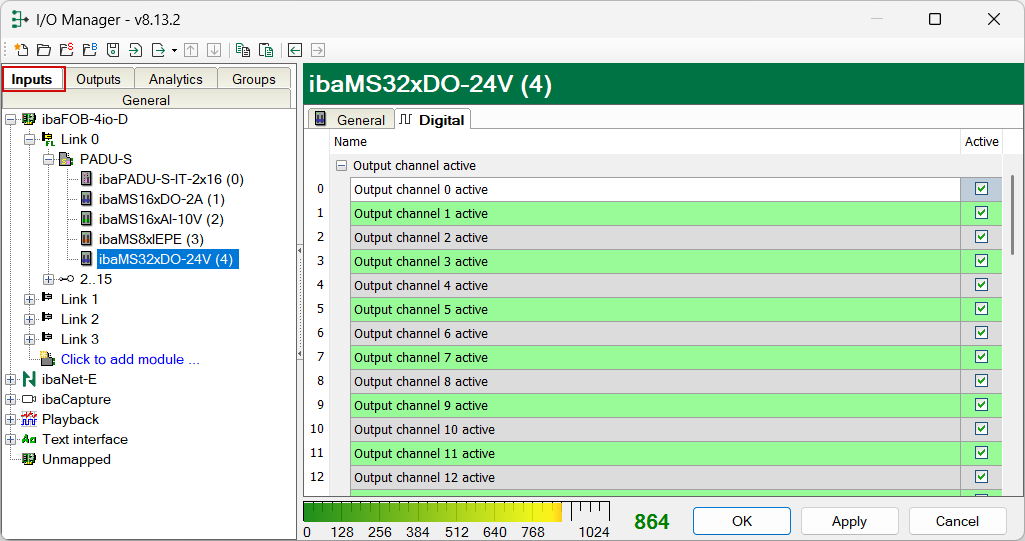The image size is (1025, 541).
Task: Click the 'Click to add module ...' link
Action: pos(130,359)
